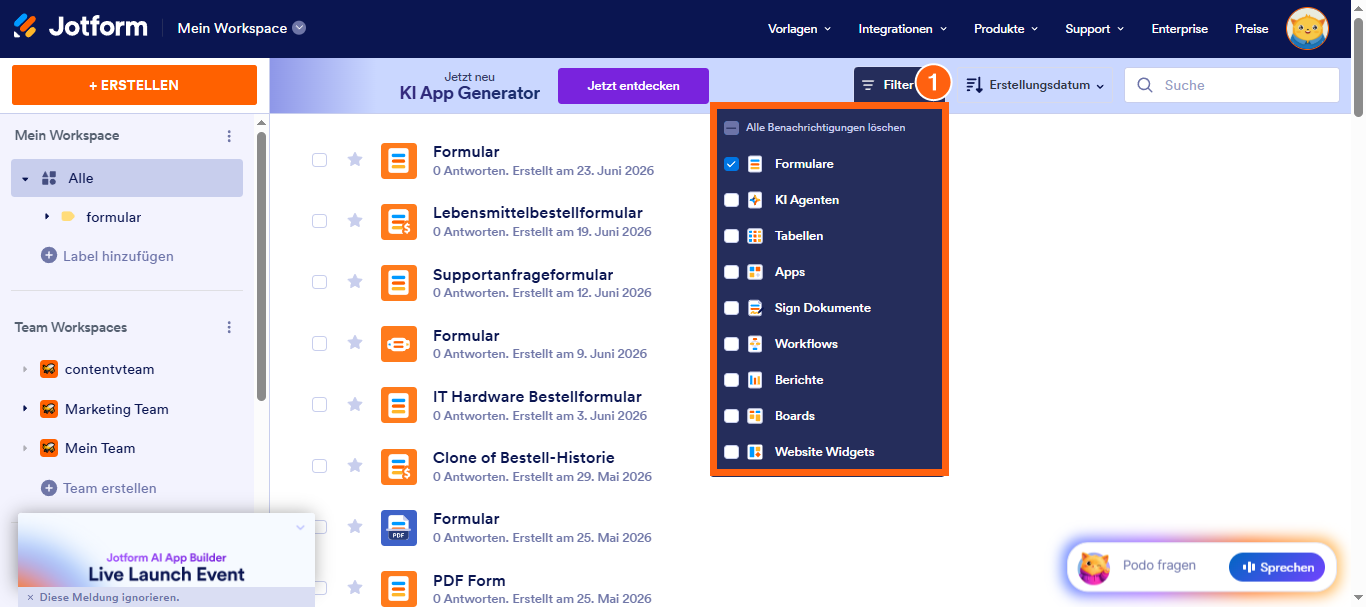Image resolution: width=1366 pixels, height=607 pixels.
Task: Check the KI Agenten filter checkbox
Action: pos(732,200)
